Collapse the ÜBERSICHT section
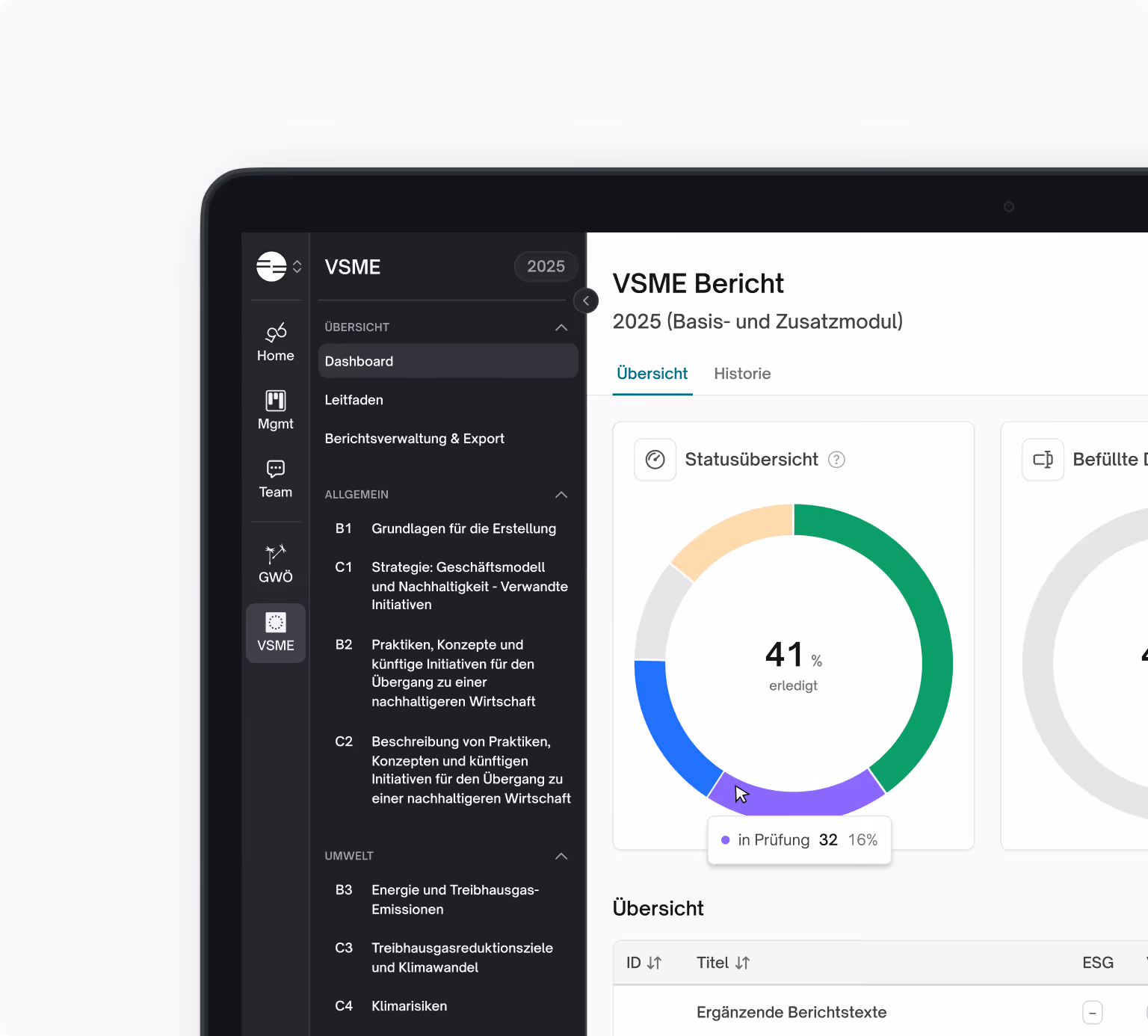This screenshot has height=1036, width=1148. point(561,327)
